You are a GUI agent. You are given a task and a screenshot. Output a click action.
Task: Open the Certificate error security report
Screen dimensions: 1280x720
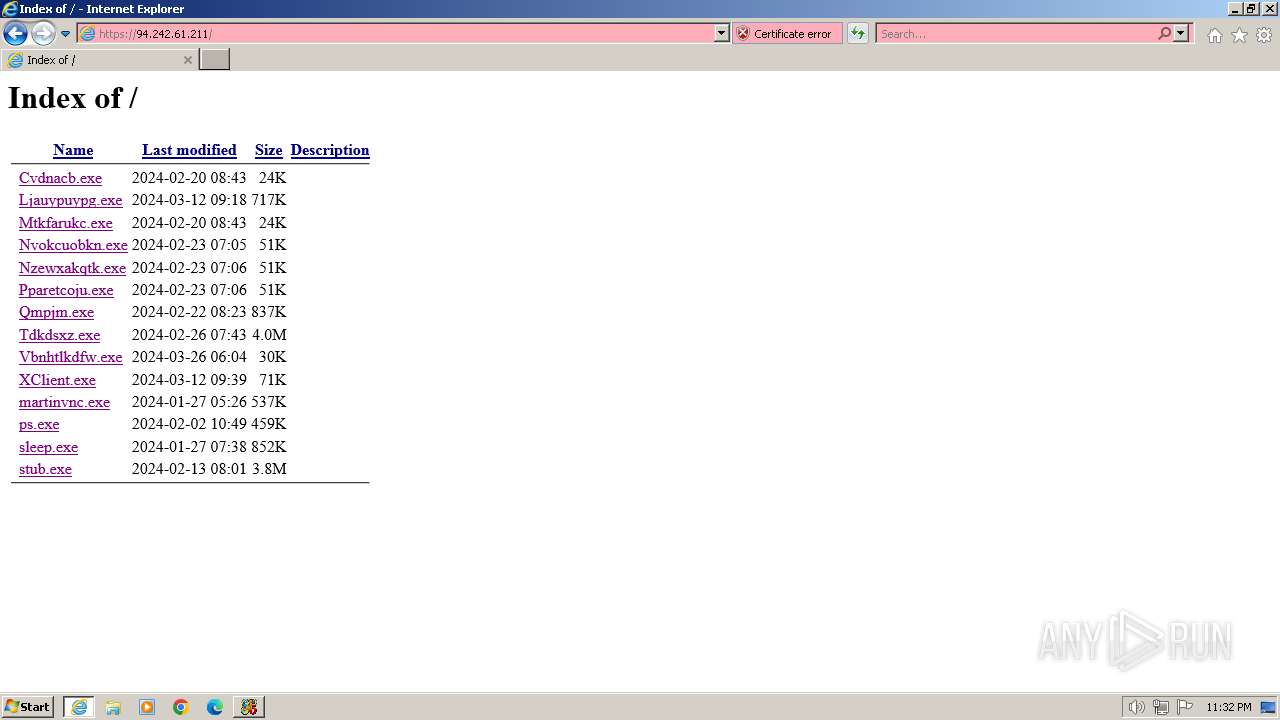(787, 34)
